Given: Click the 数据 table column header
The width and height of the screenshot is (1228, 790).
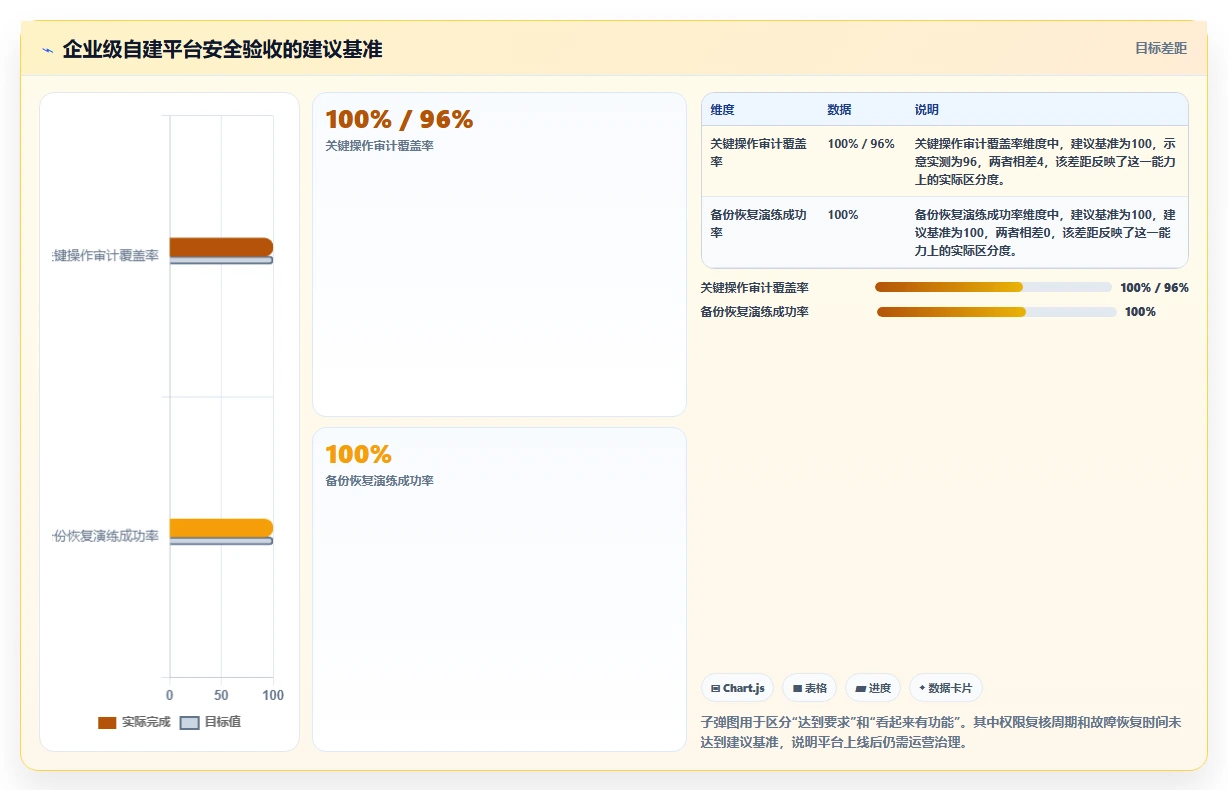Looking at the screenshot, I should 839,110.
